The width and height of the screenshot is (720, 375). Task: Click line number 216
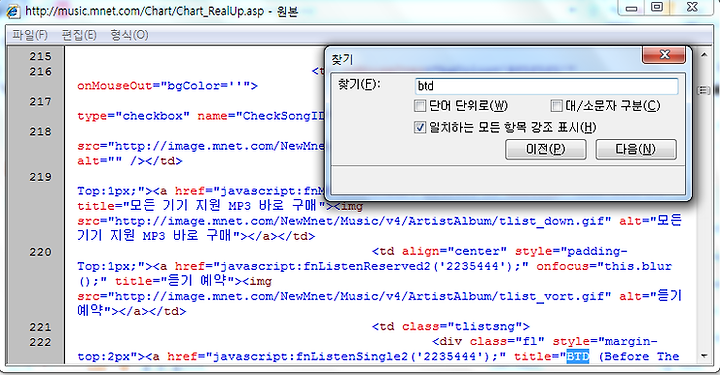40,72
